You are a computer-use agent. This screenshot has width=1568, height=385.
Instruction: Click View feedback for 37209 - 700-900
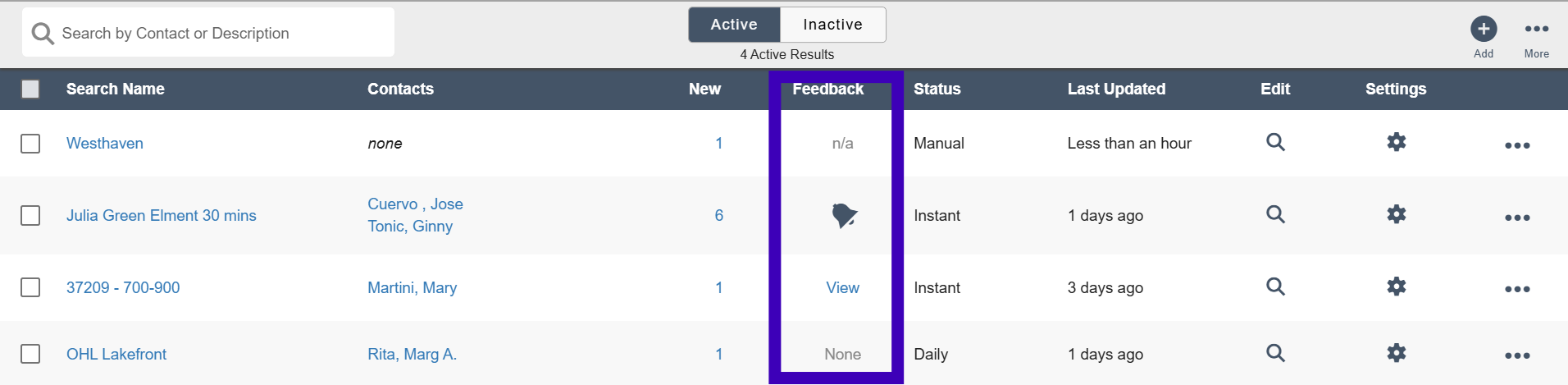842,287
